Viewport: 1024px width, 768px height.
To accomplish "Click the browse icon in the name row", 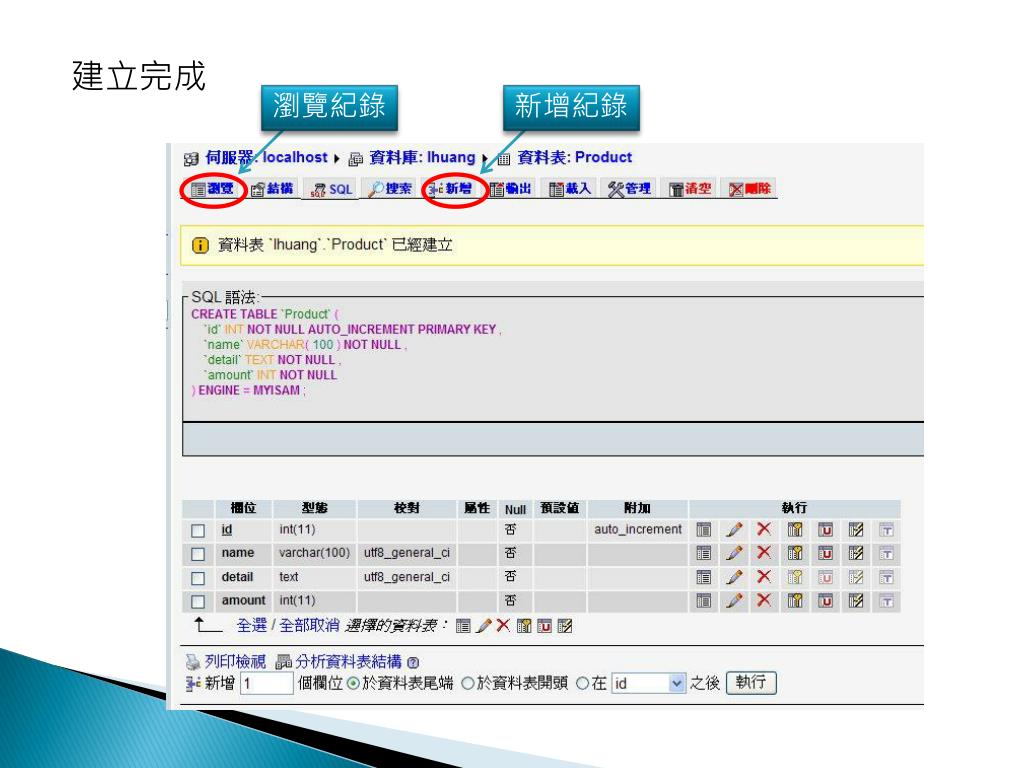I will [x=703, y=553].
